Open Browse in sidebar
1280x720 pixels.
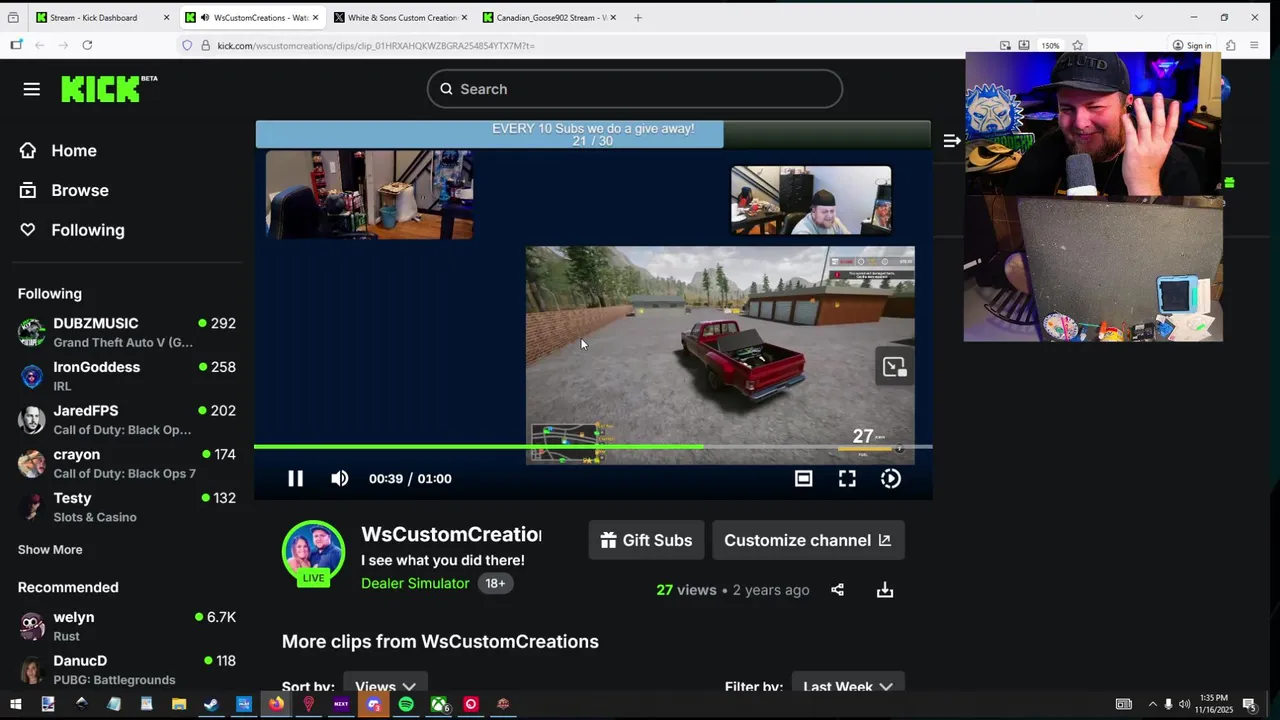[x=80, y=190]
